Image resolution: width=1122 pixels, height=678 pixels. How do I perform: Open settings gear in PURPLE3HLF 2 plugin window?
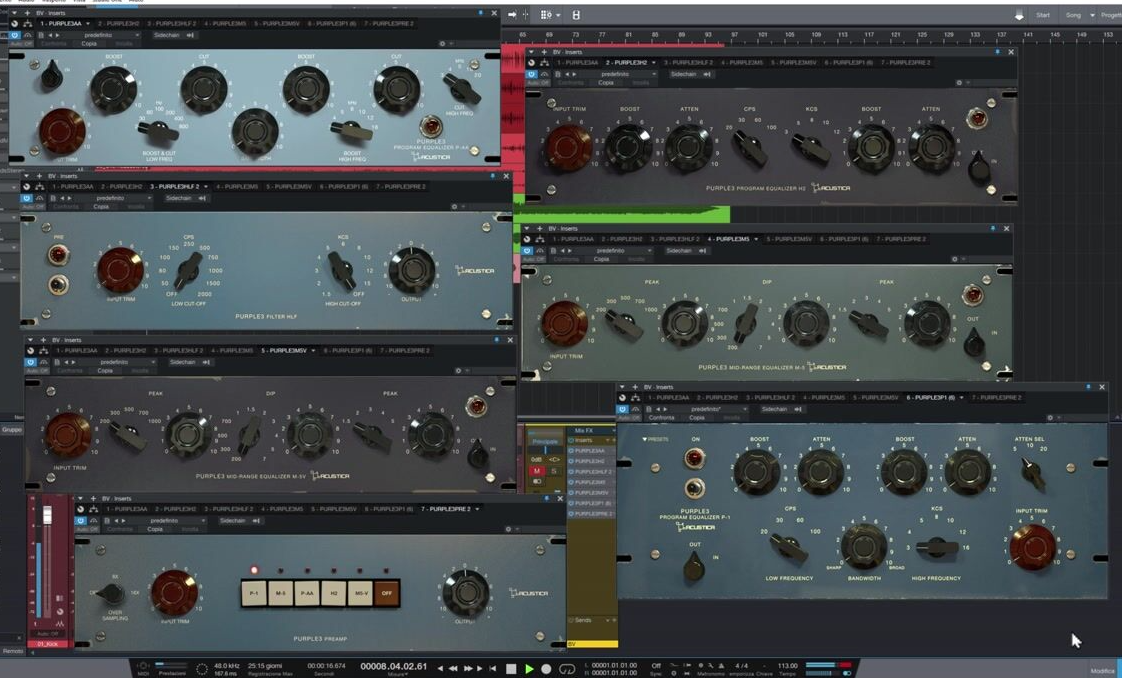[454, 207]
